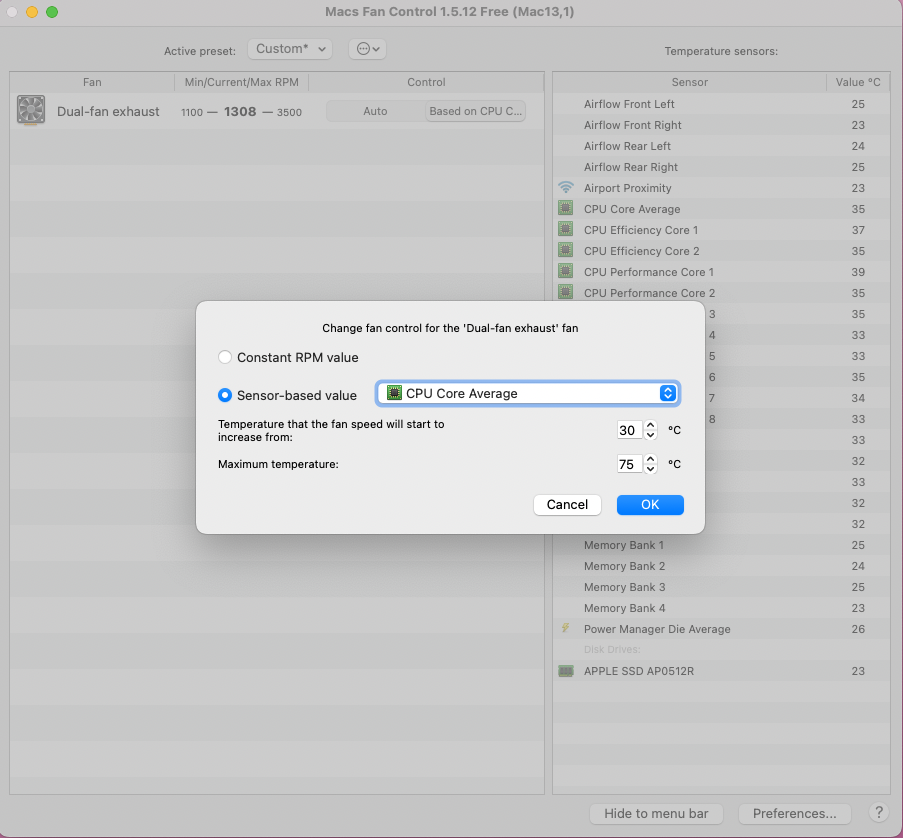Click the Airport Proximity wifi icon

[566, 188]
